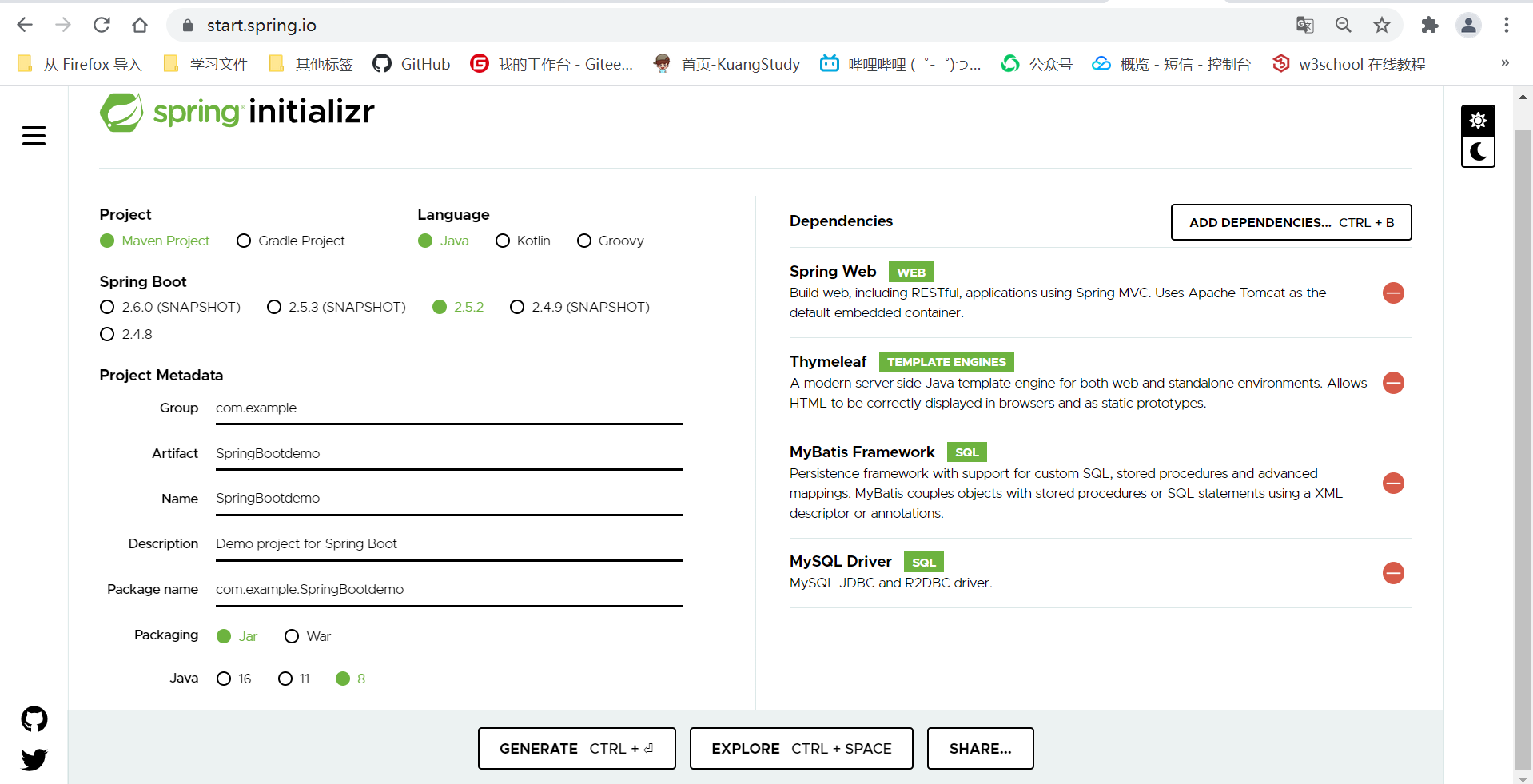Screen dimensions: 1533x784
Task: Open the 公众号 bookmark
Action: coord(1037,64)
